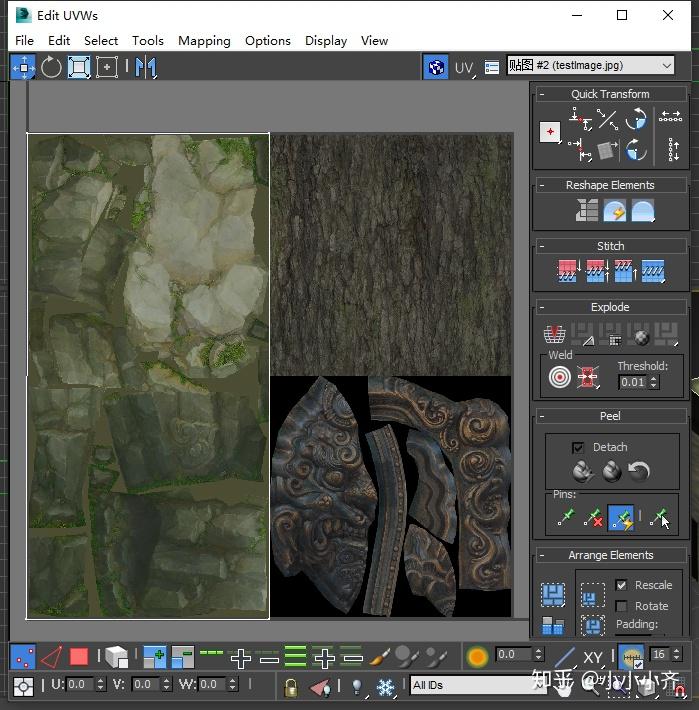Click the weld Threshold value field
699x710 pixels.
pos(632,382)
